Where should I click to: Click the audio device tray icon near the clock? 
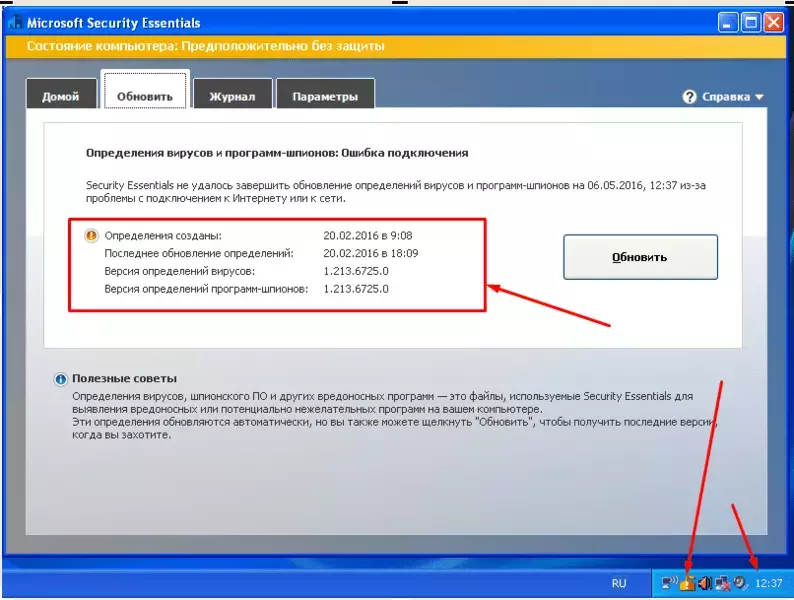[741, 583]
